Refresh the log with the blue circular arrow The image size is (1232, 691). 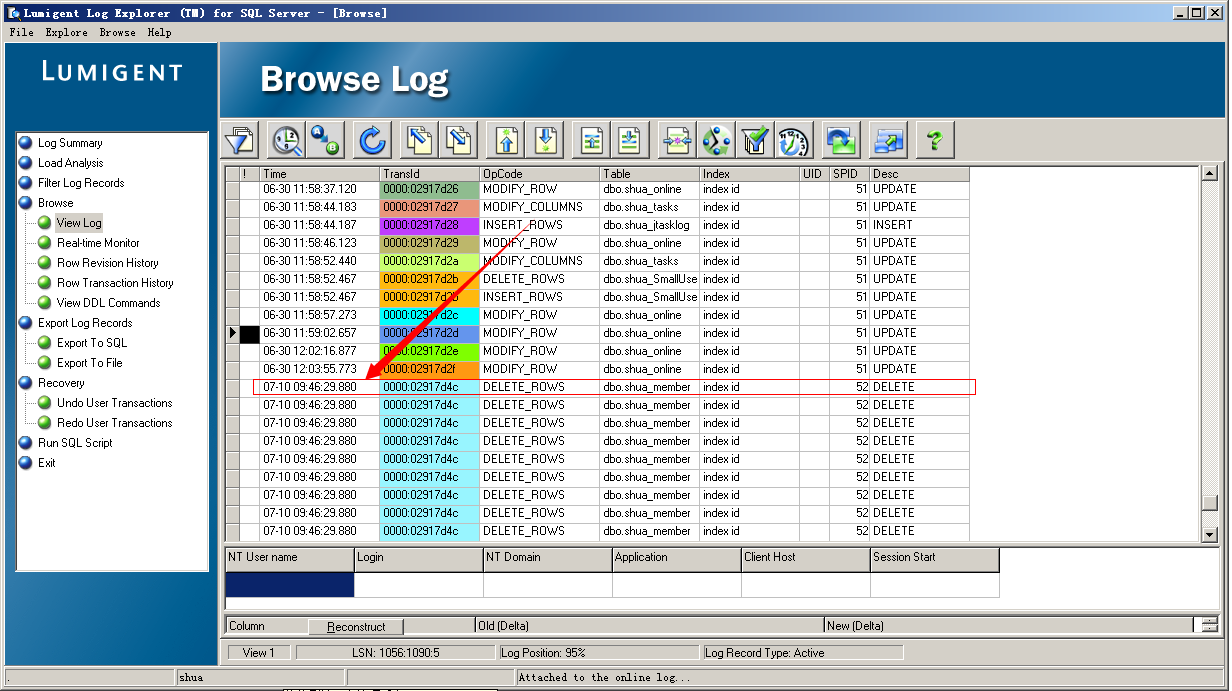coord(373,140)
